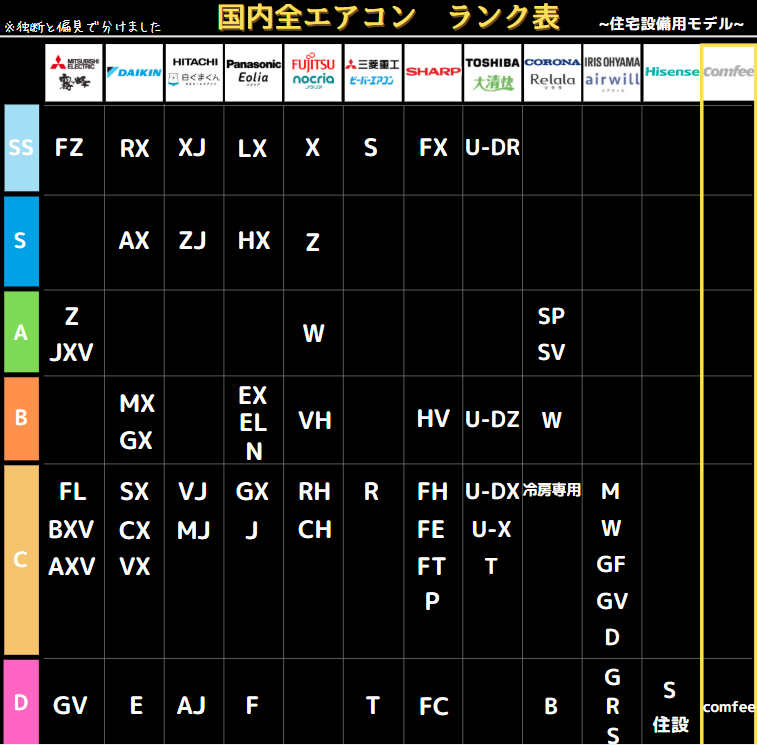
Task: Click the Sharp brand logo
Action: point(433,72)
